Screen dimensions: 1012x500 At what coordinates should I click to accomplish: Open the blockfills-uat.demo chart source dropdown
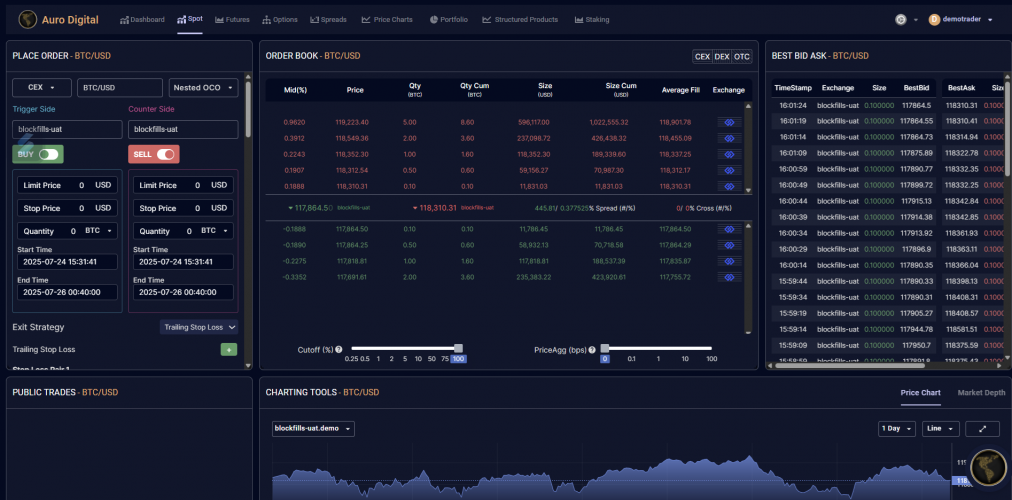pyautogui.click(x=313, y=428)
